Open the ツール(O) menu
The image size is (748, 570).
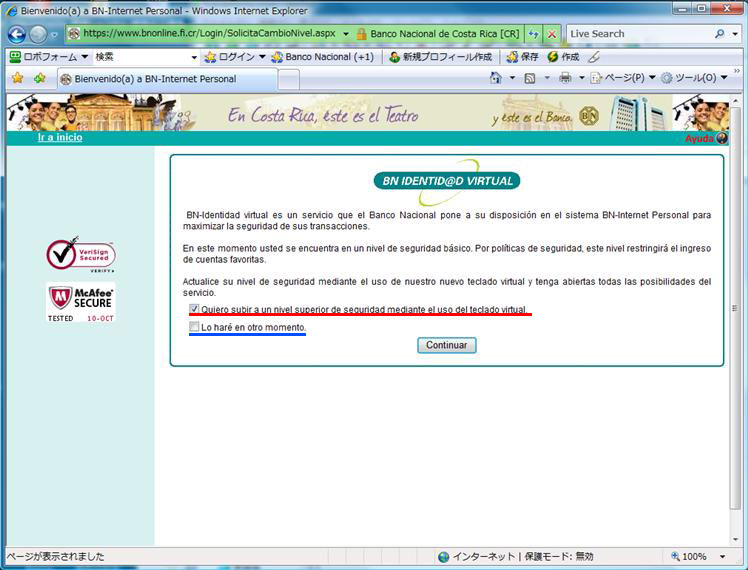tap(695, 78)
